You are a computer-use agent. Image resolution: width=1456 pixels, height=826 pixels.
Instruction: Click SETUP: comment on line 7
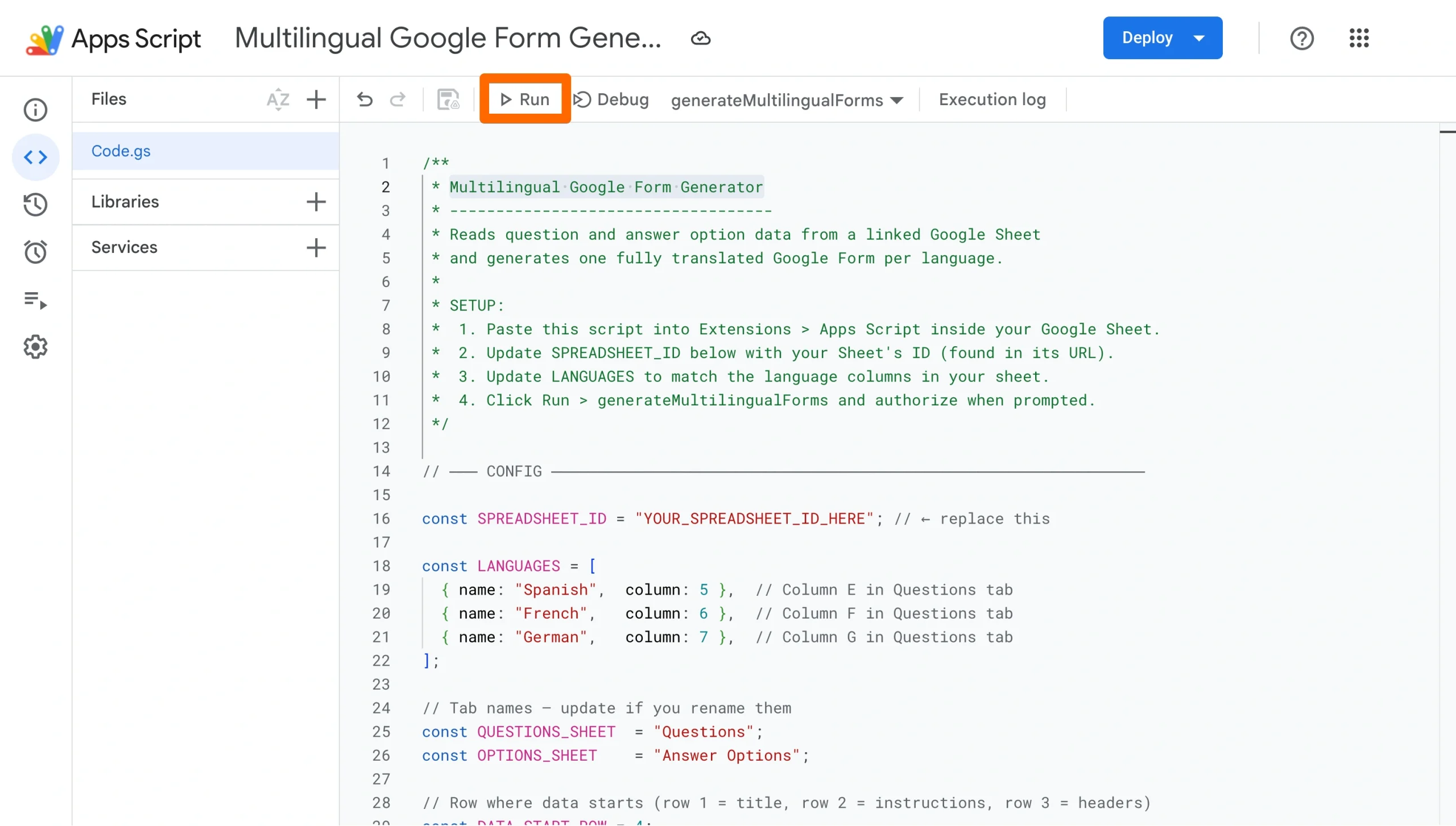[477, 306]
